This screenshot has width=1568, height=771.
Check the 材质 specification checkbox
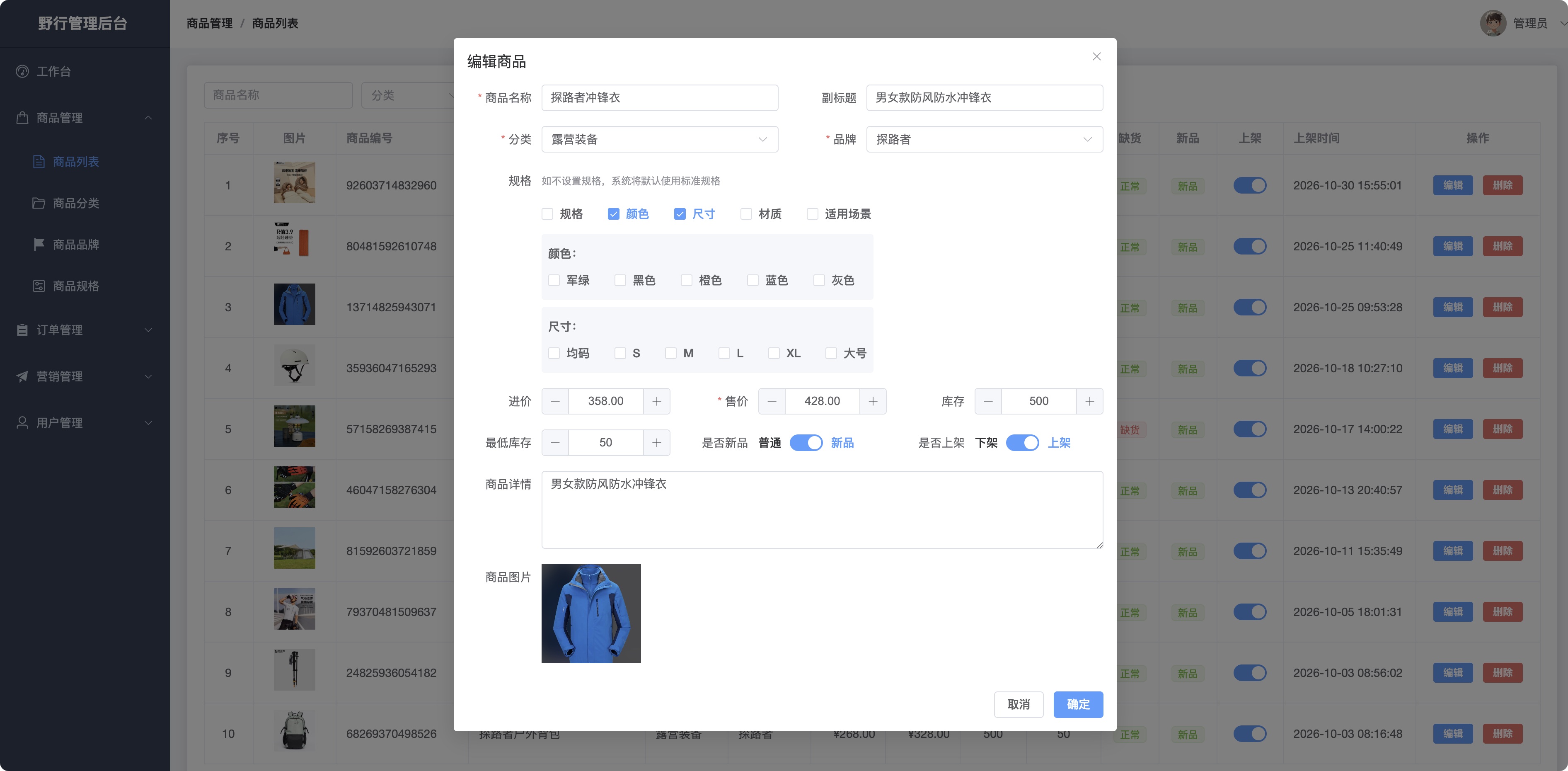pos(746,214)
